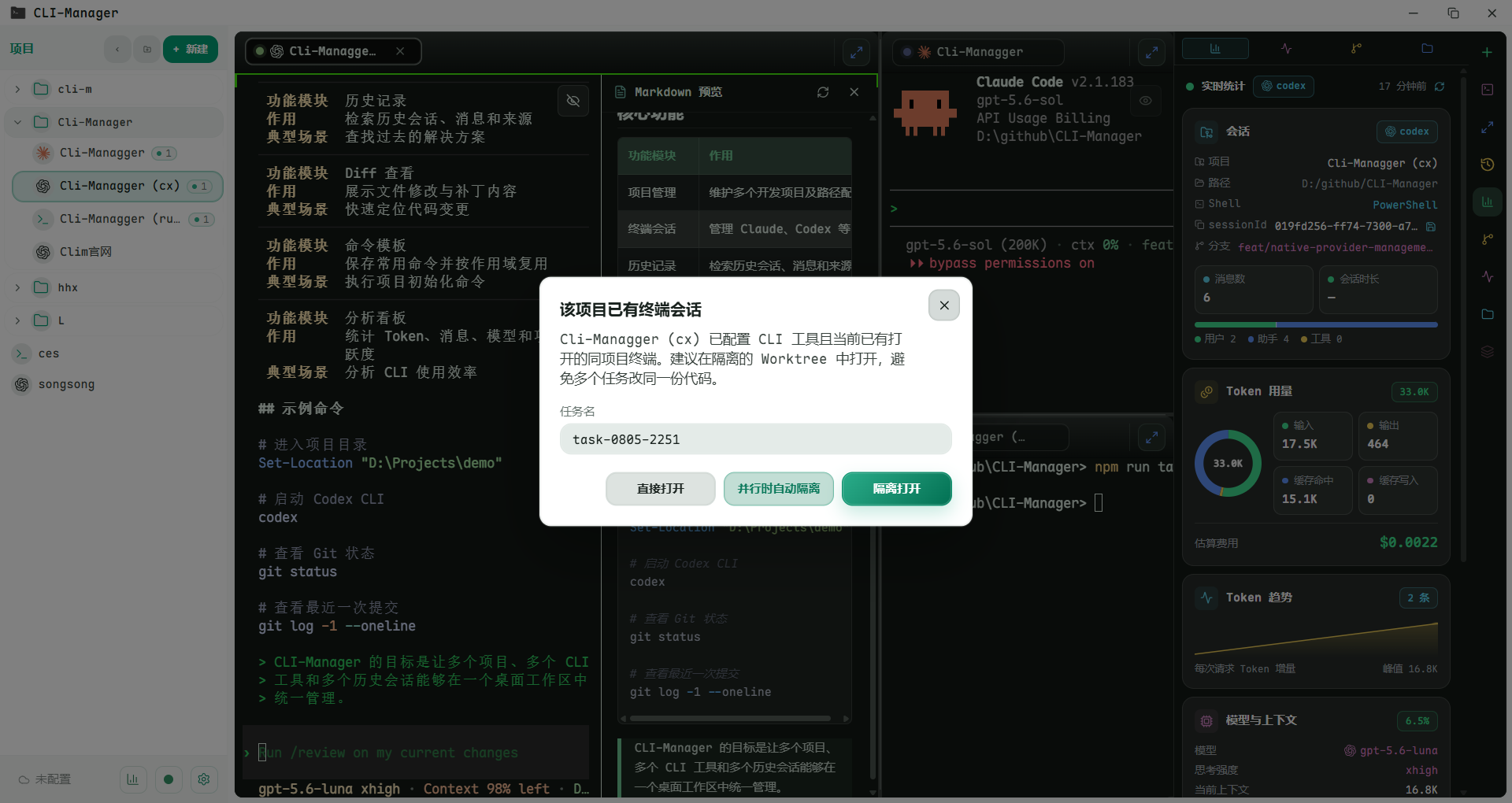Open the terminal icon in right rail
This screenshot has height=803, width=1512.
(1487, 90)
